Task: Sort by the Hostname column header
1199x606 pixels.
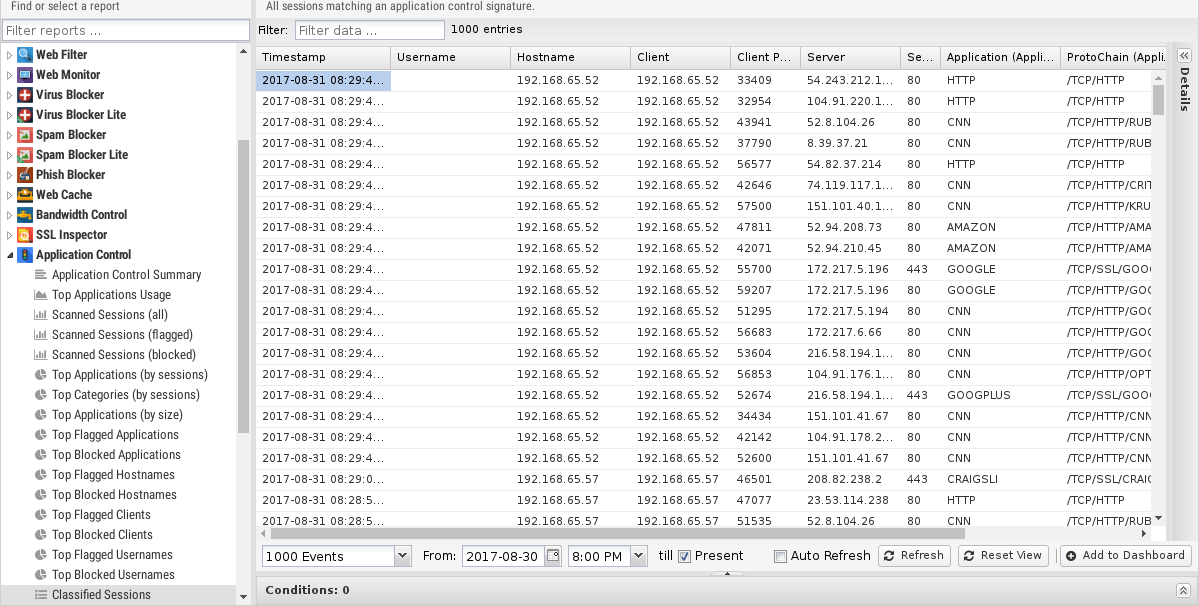Action: click(570, 57)
